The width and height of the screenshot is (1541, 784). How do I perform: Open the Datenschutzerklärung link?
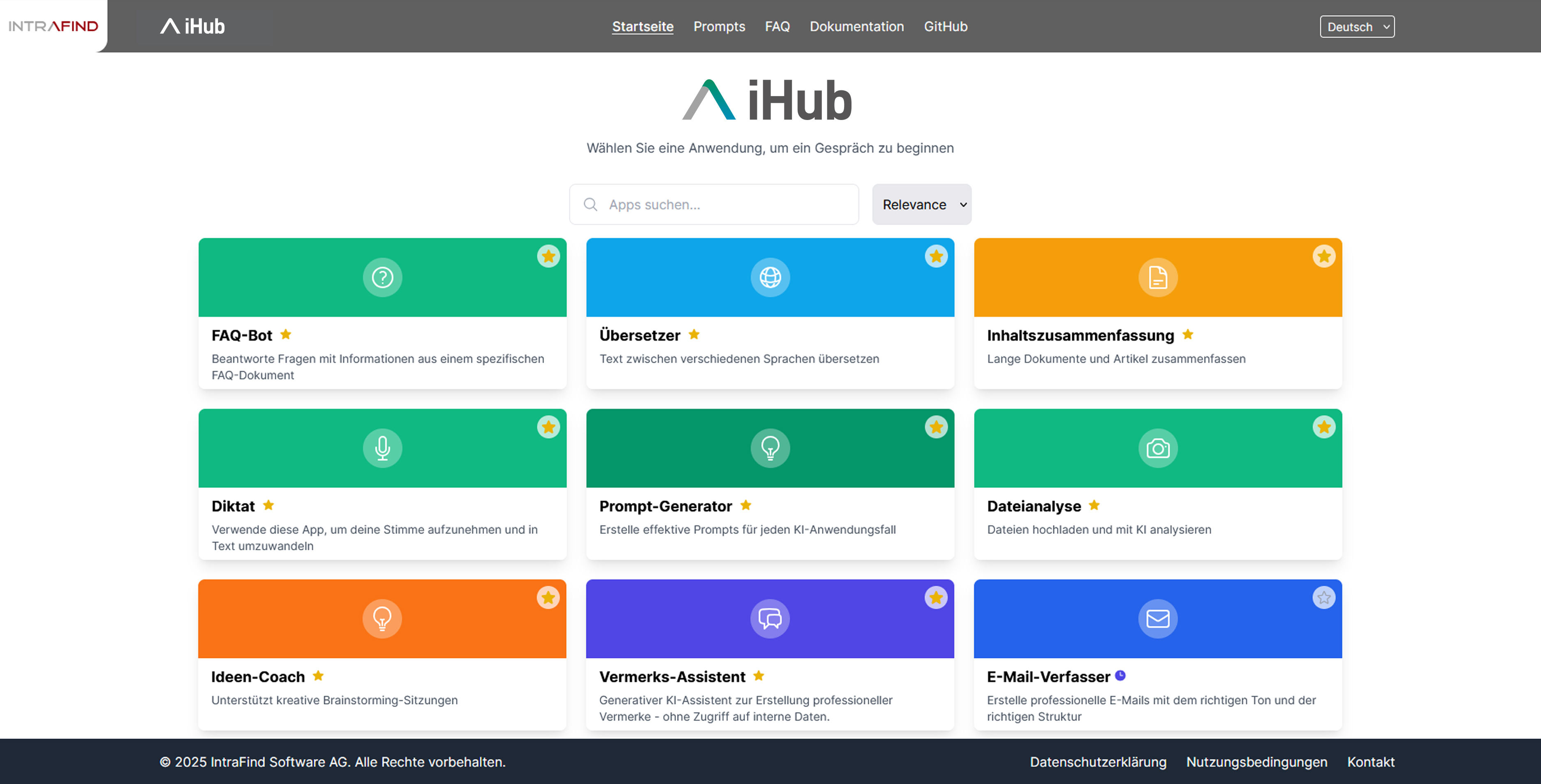(1098, 762)
